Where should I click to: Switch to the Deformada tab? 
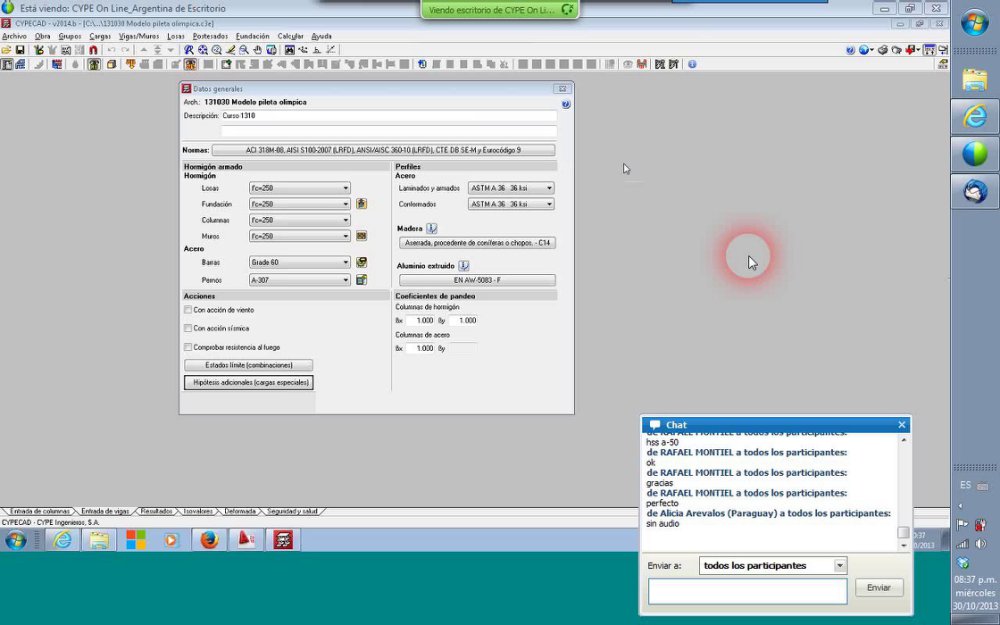tap(240, 511)
